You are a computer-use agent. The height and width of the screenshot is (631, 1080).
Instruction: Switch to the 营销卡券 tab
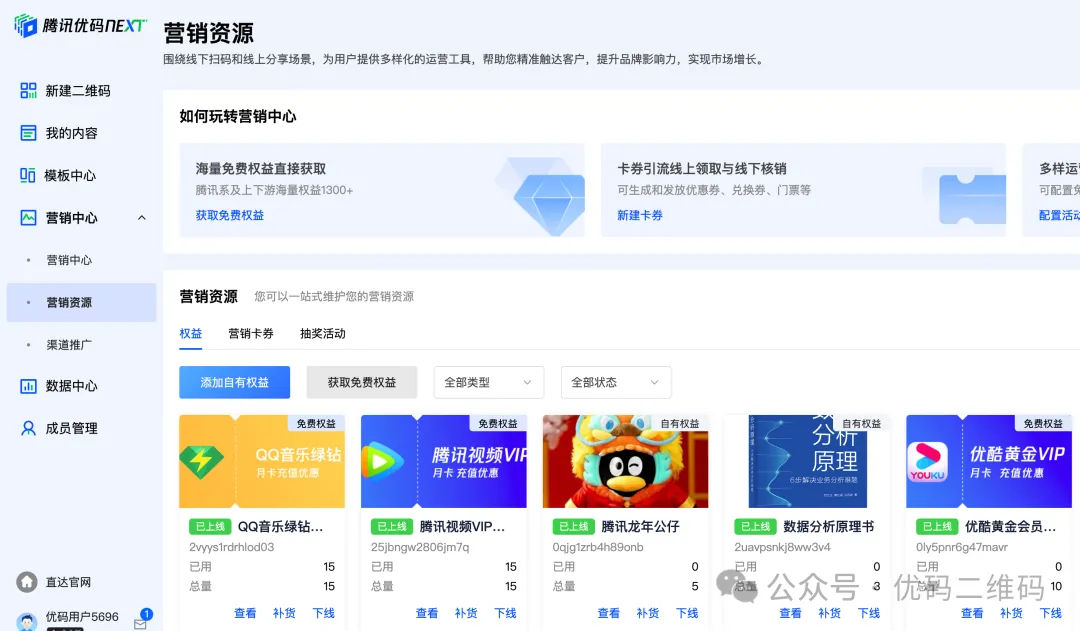[251, 333]
